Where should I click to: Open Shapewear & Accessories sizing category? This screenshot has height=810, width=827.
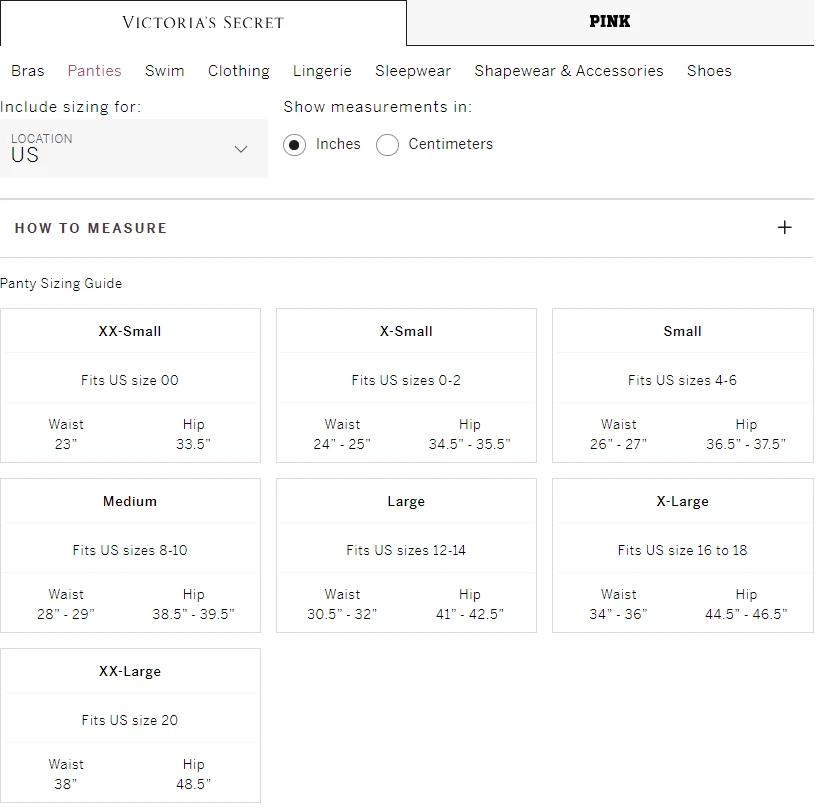[x=569, y=71]
